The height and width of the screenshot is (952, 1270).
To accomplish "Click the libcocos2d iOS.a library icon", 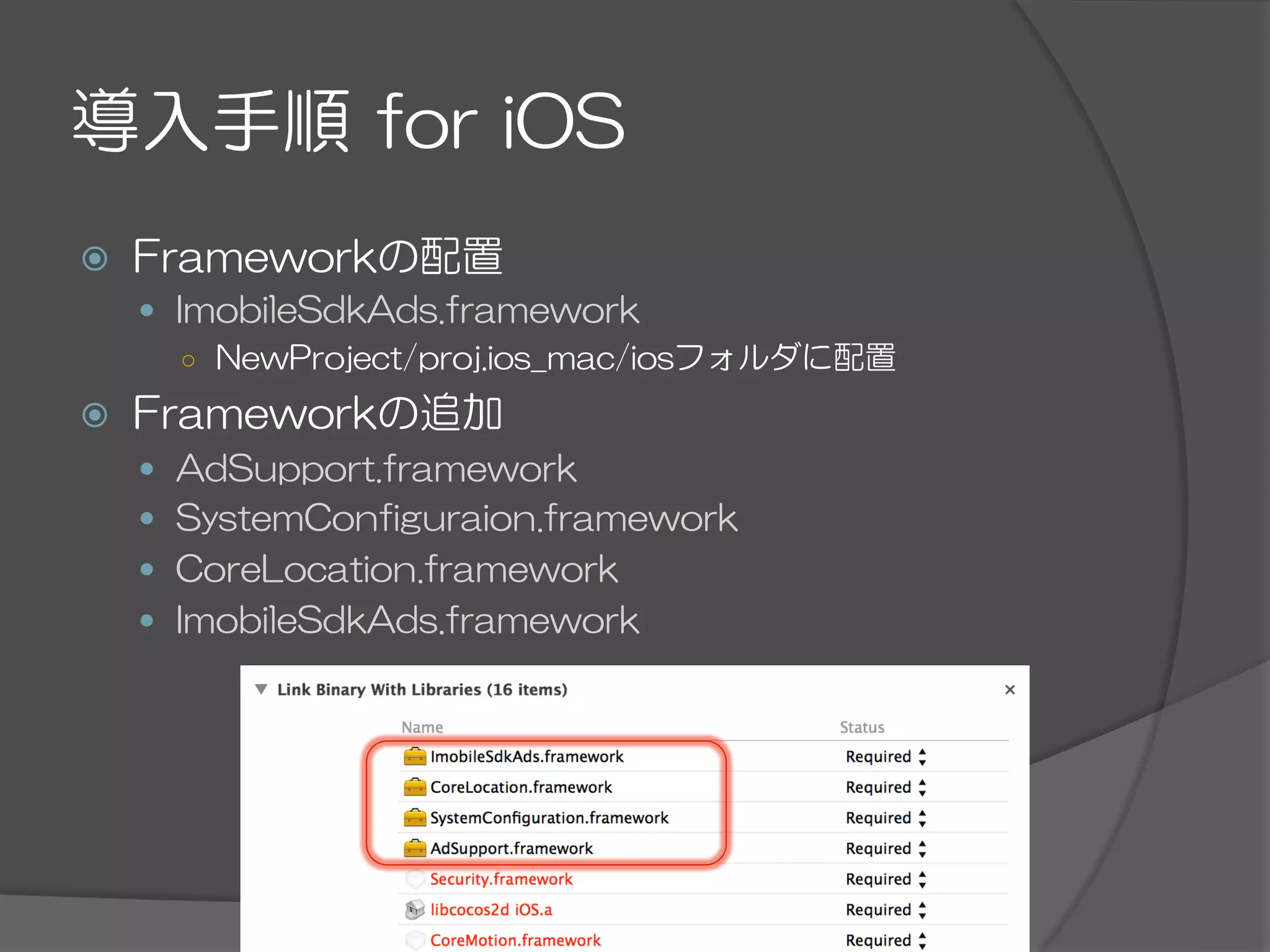I will click(415, 909).
